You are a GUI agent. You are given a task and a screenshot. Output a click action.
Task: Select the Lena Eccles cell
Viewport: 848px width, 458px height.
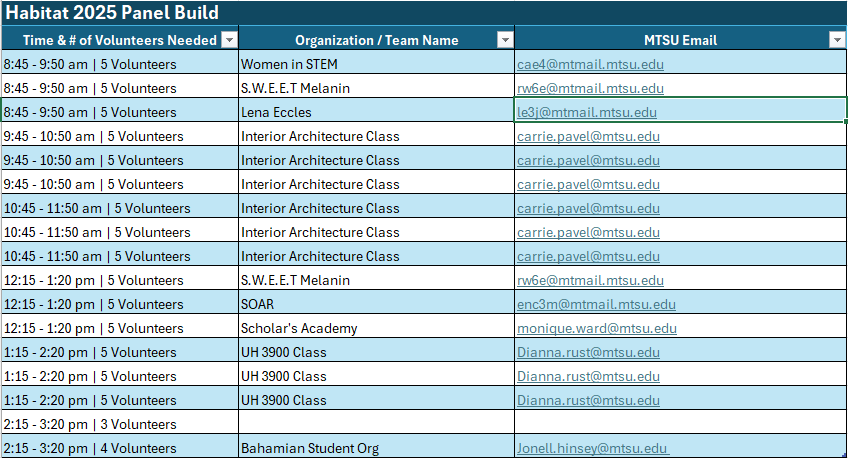(x=276, y=113)
